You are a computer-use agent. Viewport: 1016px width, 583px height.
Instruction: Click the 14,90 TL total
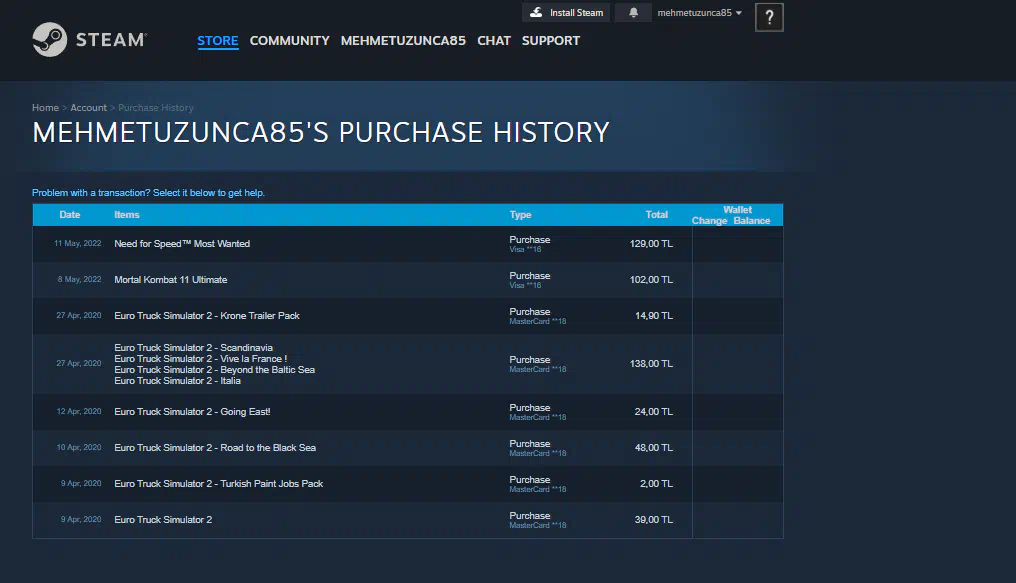pyautogui.click(x=654, y=315)
